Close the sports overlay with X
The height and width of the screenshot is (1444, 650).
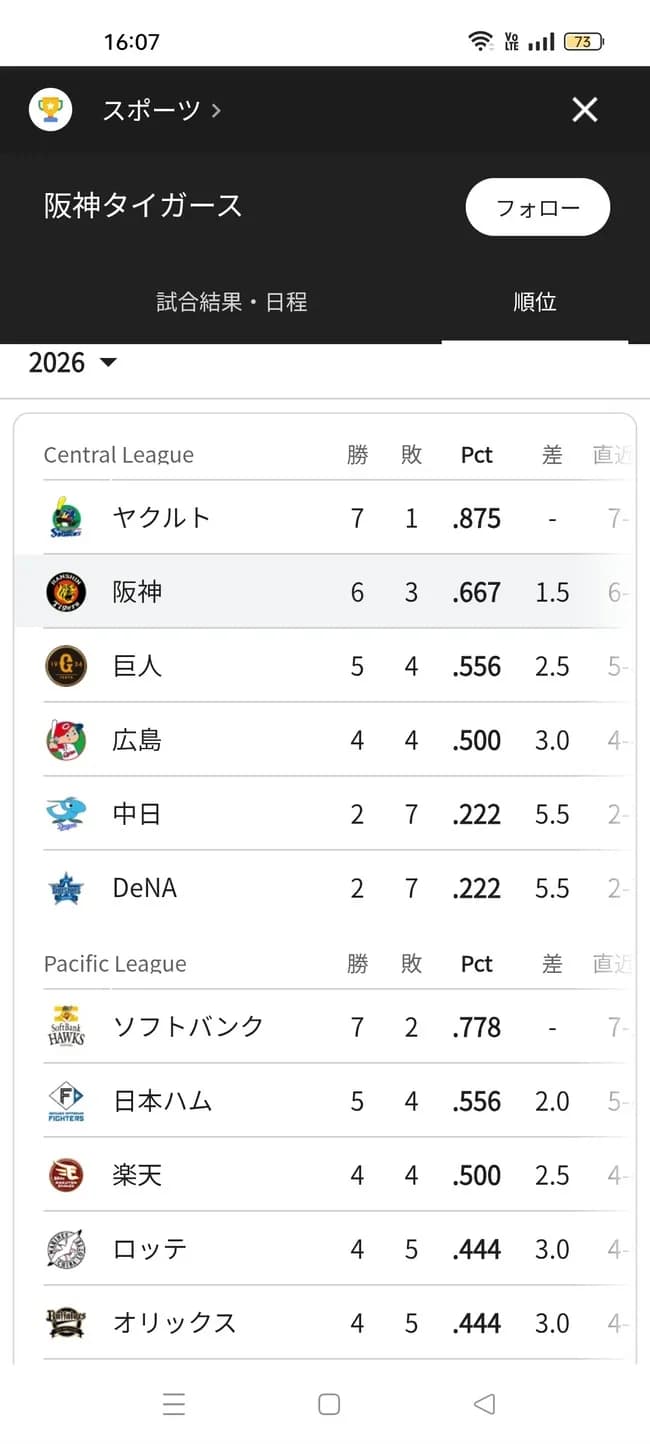(x=585, y=110)
